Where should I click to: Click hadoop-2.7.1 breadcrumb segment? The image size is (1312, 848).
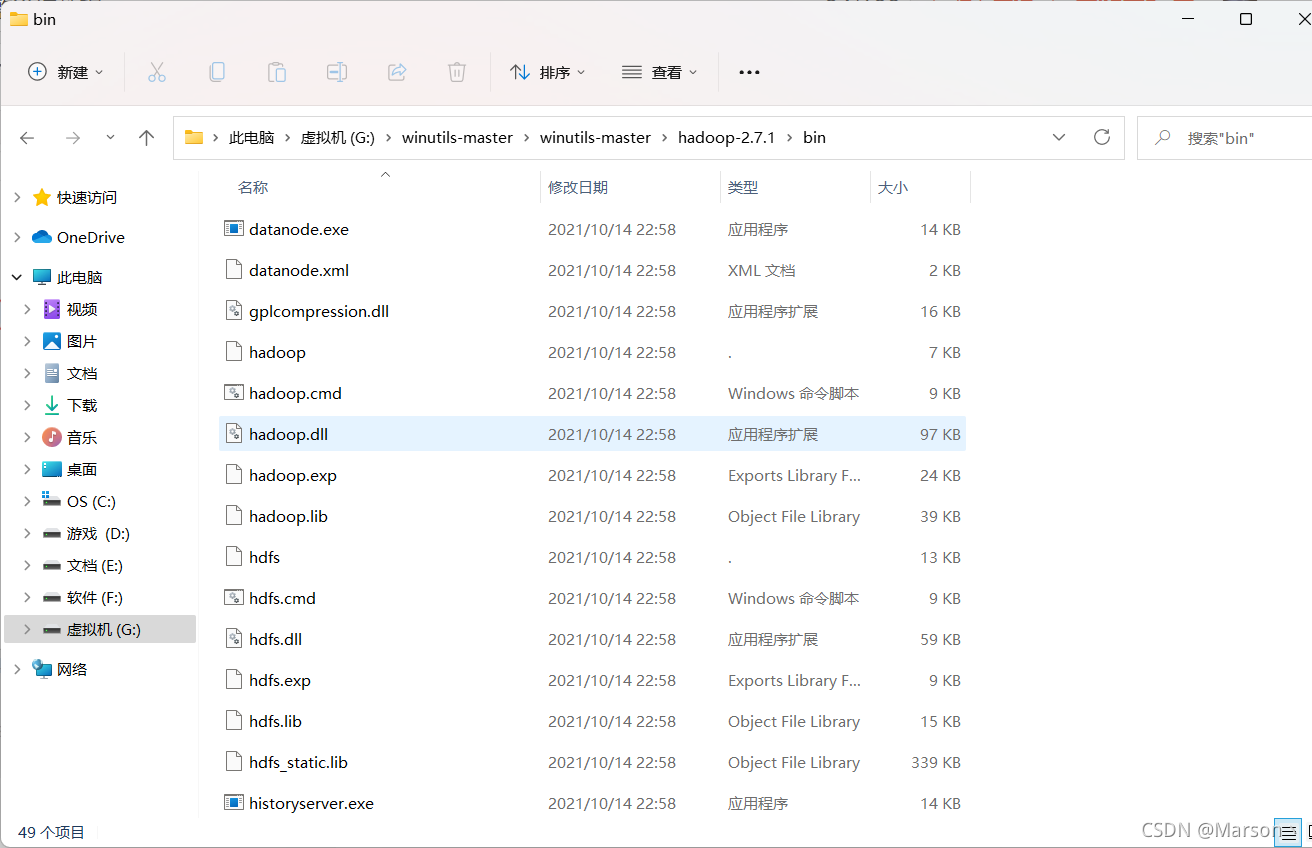(x=726, y=138)
